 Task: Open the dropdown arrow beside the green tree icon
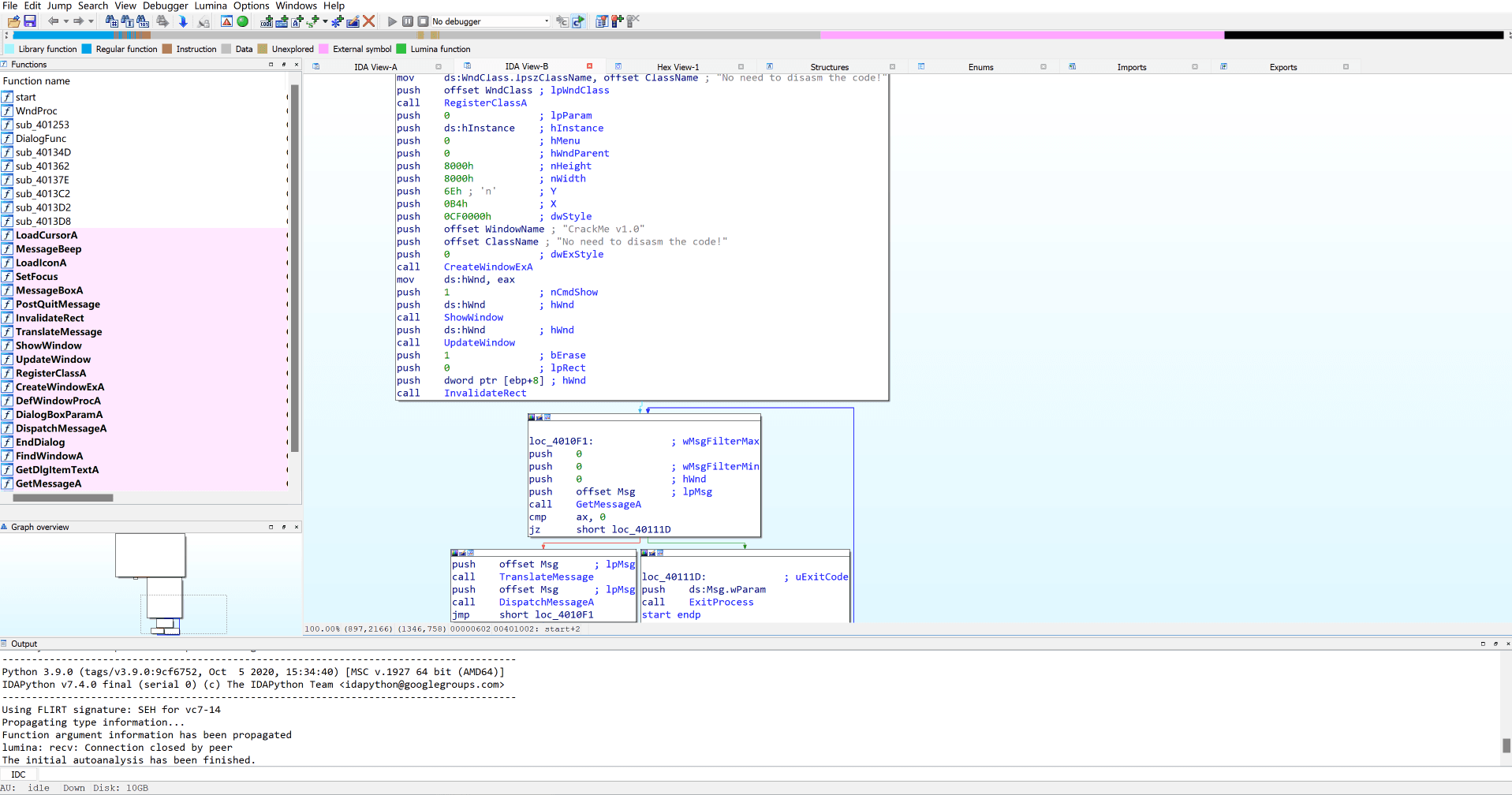tap(324, 21)
